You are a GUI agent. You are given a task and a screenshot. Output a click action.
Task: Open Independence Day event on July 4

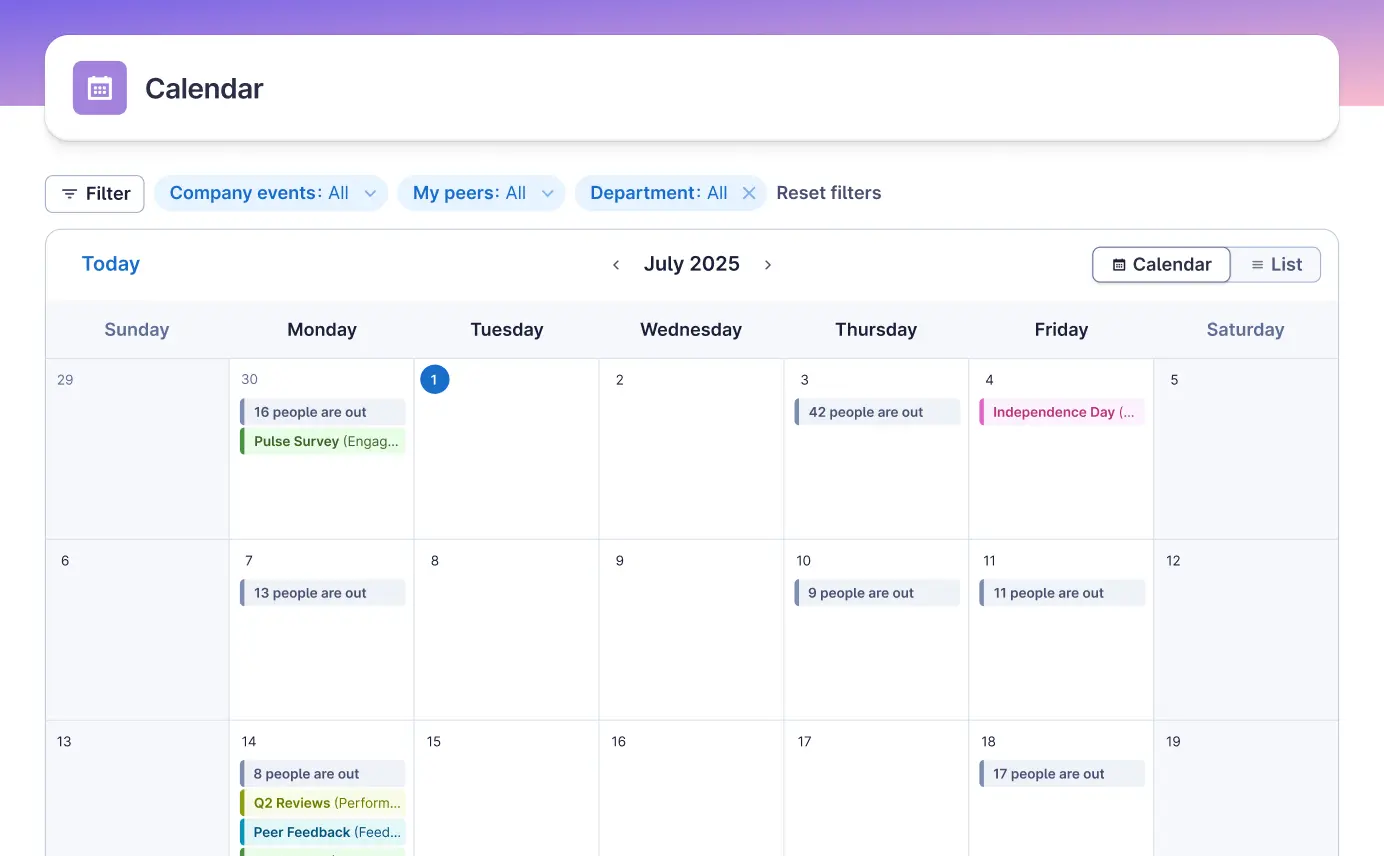pyautogui.click(x=1062, y=412)
